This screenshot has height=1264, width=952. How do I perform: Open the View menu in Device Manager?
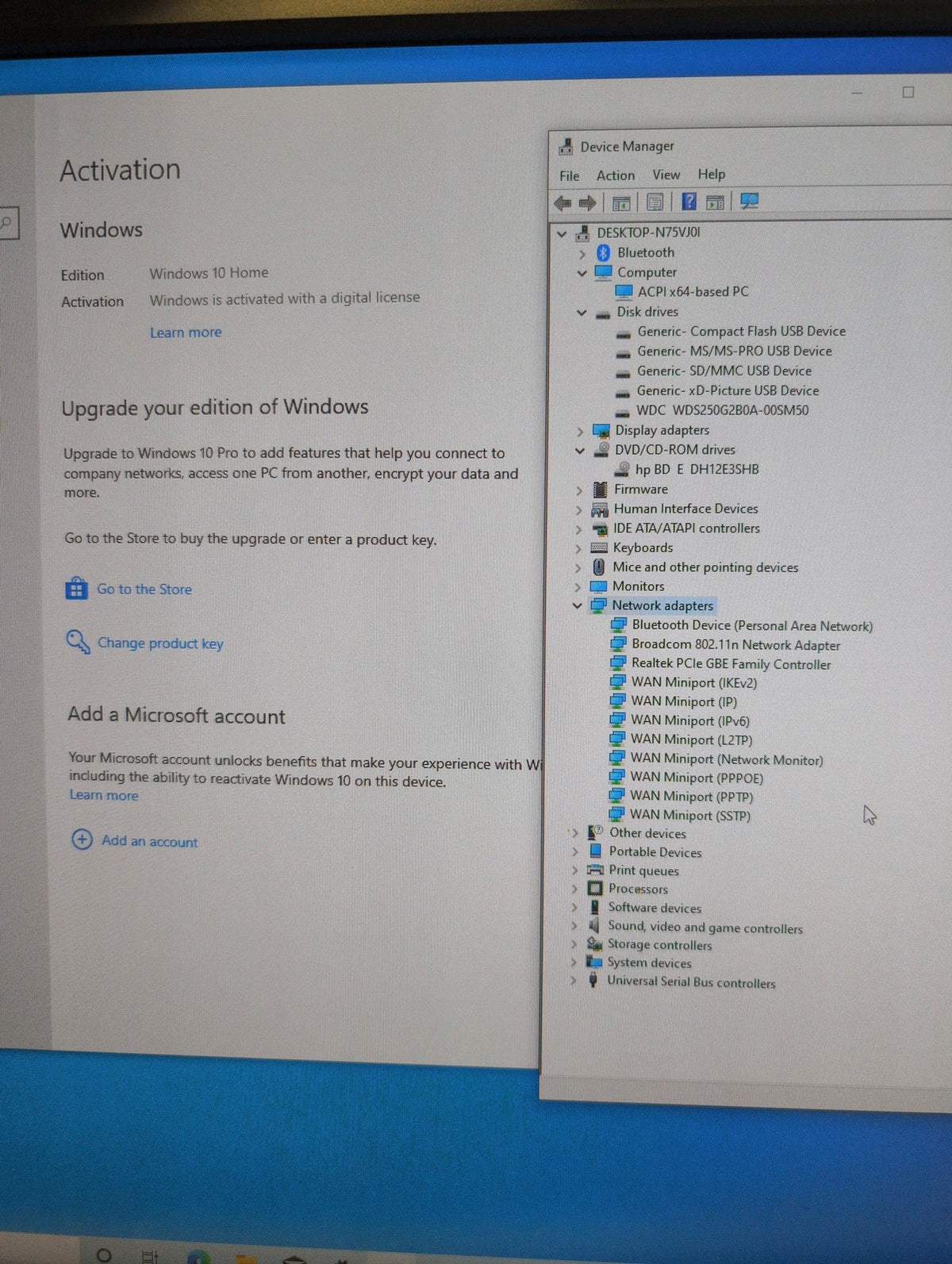click(x=666, y=175)
